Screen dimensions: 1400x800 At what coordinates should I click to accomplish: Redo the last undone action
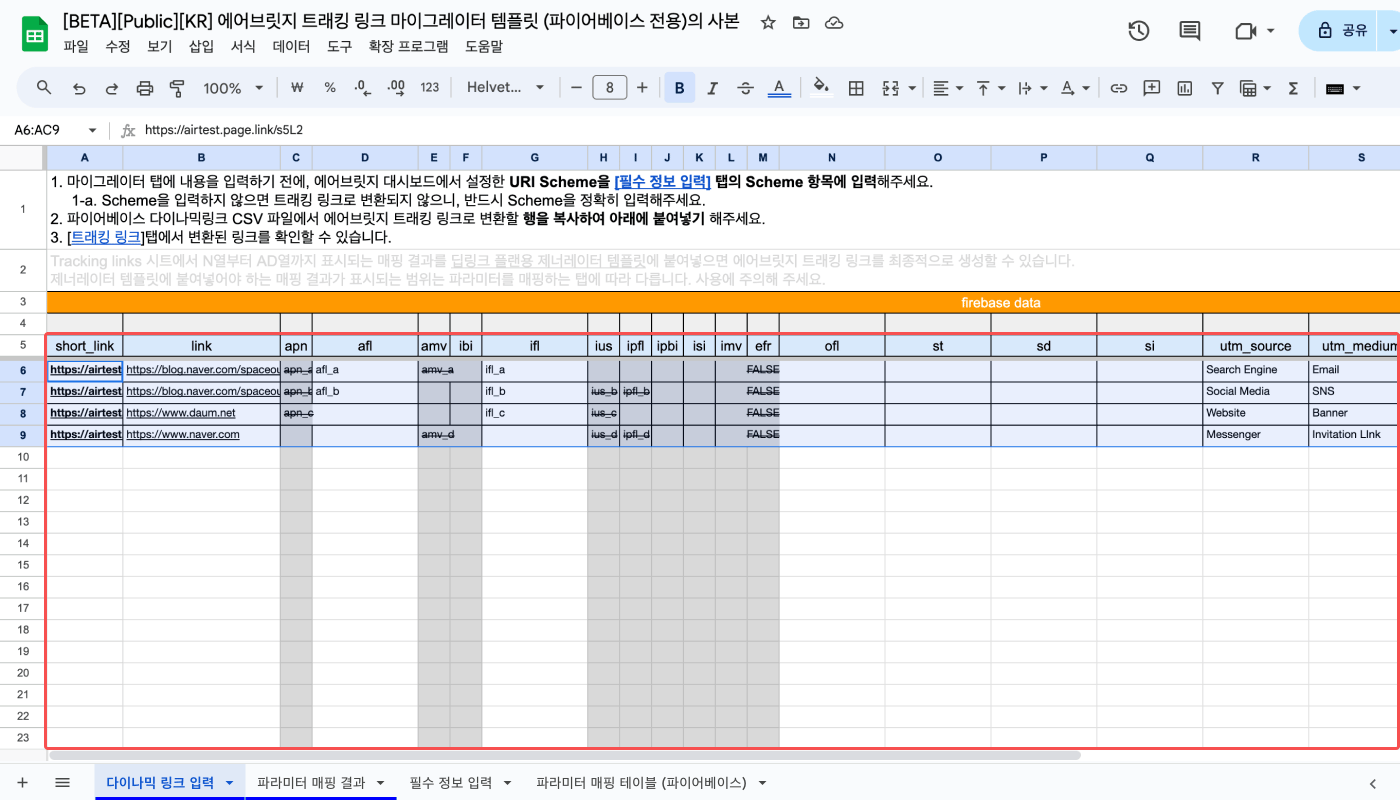(x=112, y=88)
